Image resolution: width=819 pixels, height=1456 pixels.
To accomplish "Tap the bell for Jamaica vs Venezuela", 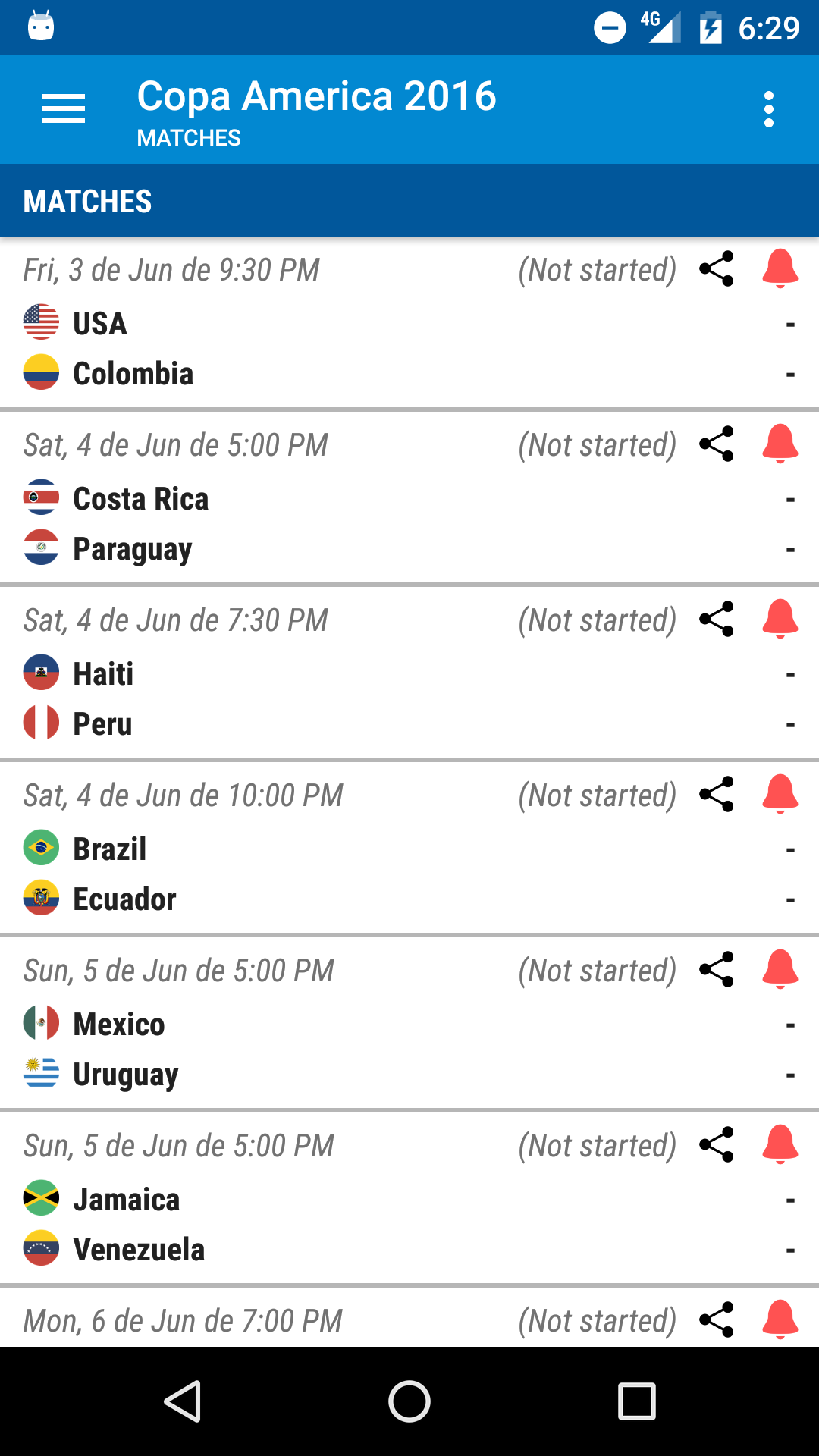I will point(780,1144).
